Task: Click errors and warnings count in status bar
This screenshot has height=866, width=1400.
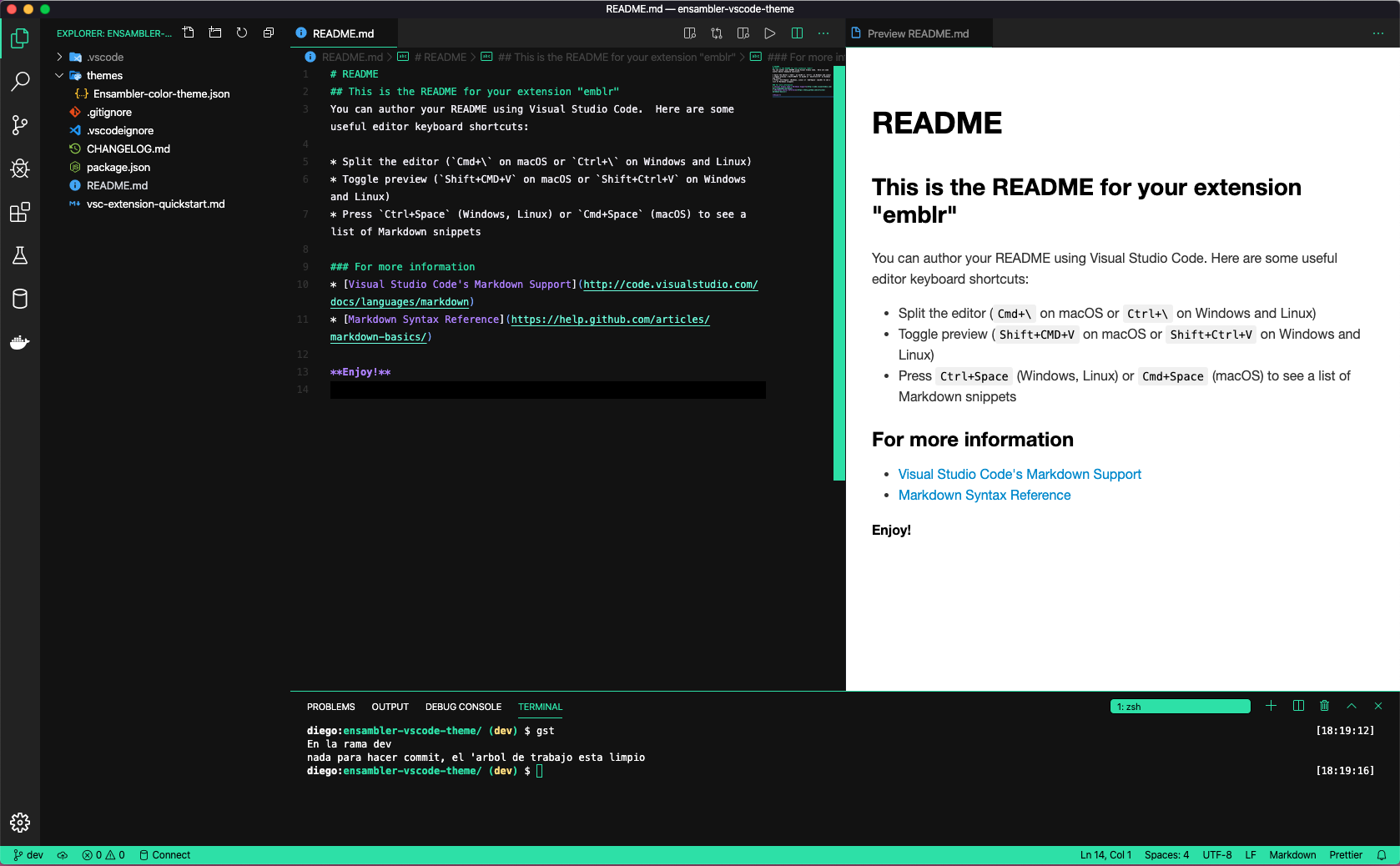Action: (103, 855)
